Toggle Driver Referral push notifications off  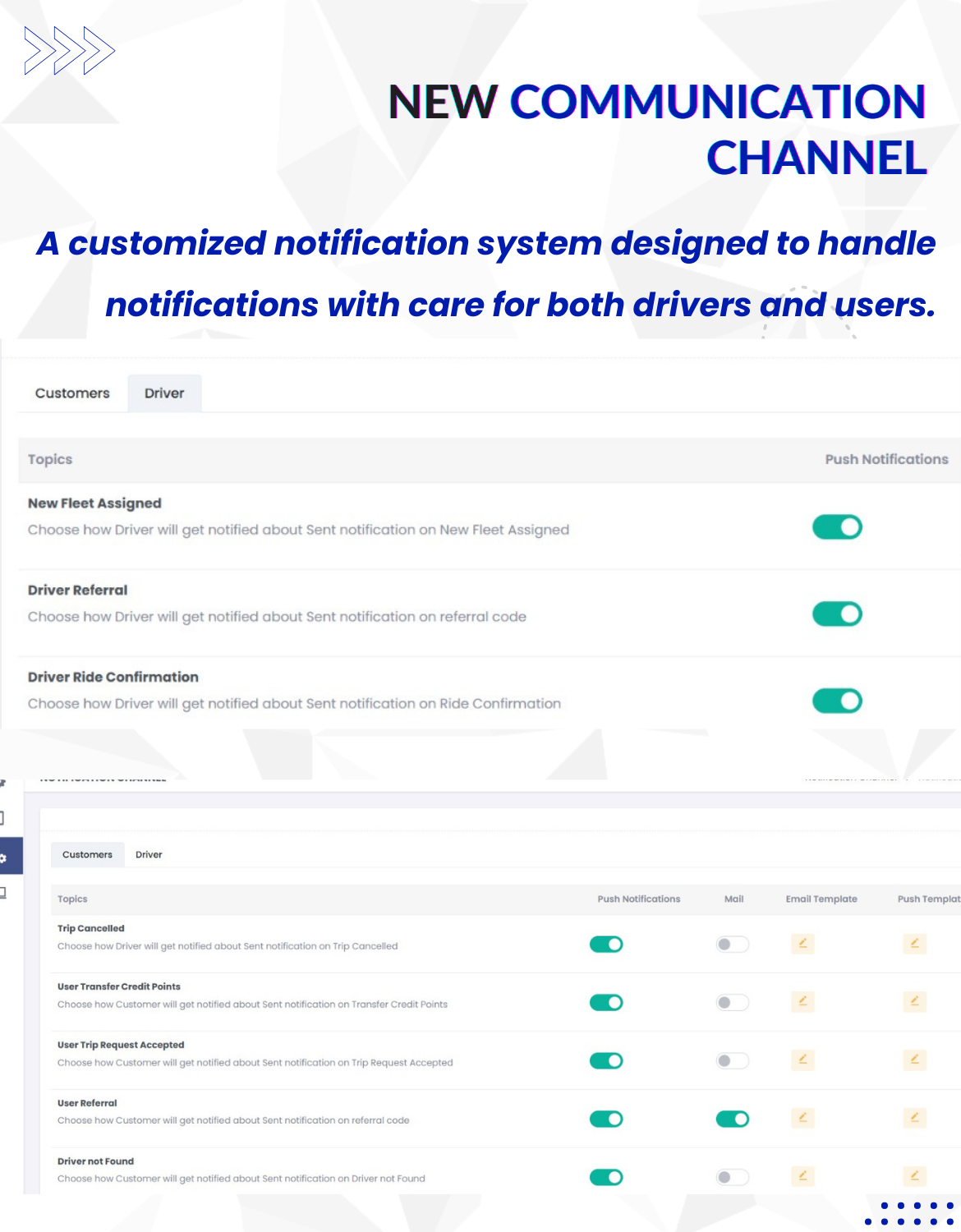837,614
